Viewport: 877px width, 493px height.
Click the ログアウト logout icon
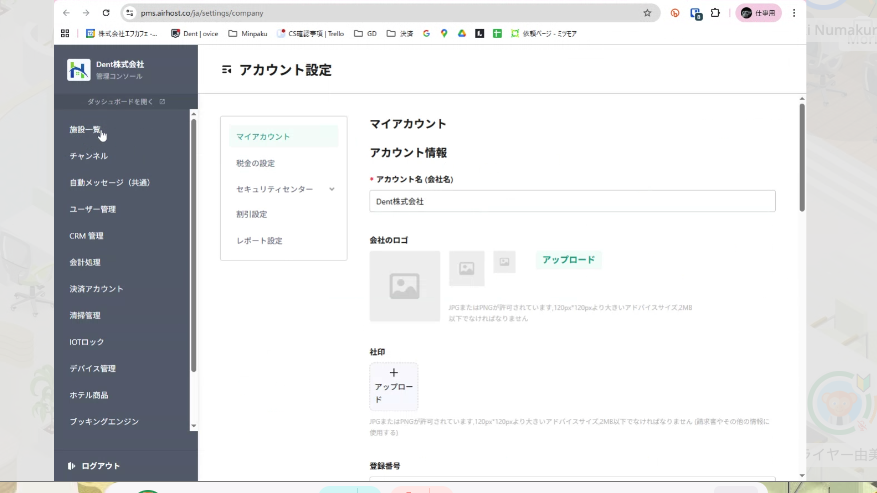[72, 466]
